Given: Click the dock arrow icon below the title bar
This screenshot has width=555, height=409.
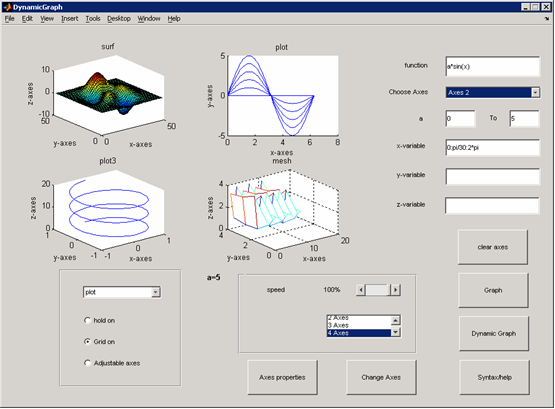Looking at the screenshot, I should (547, 19).
